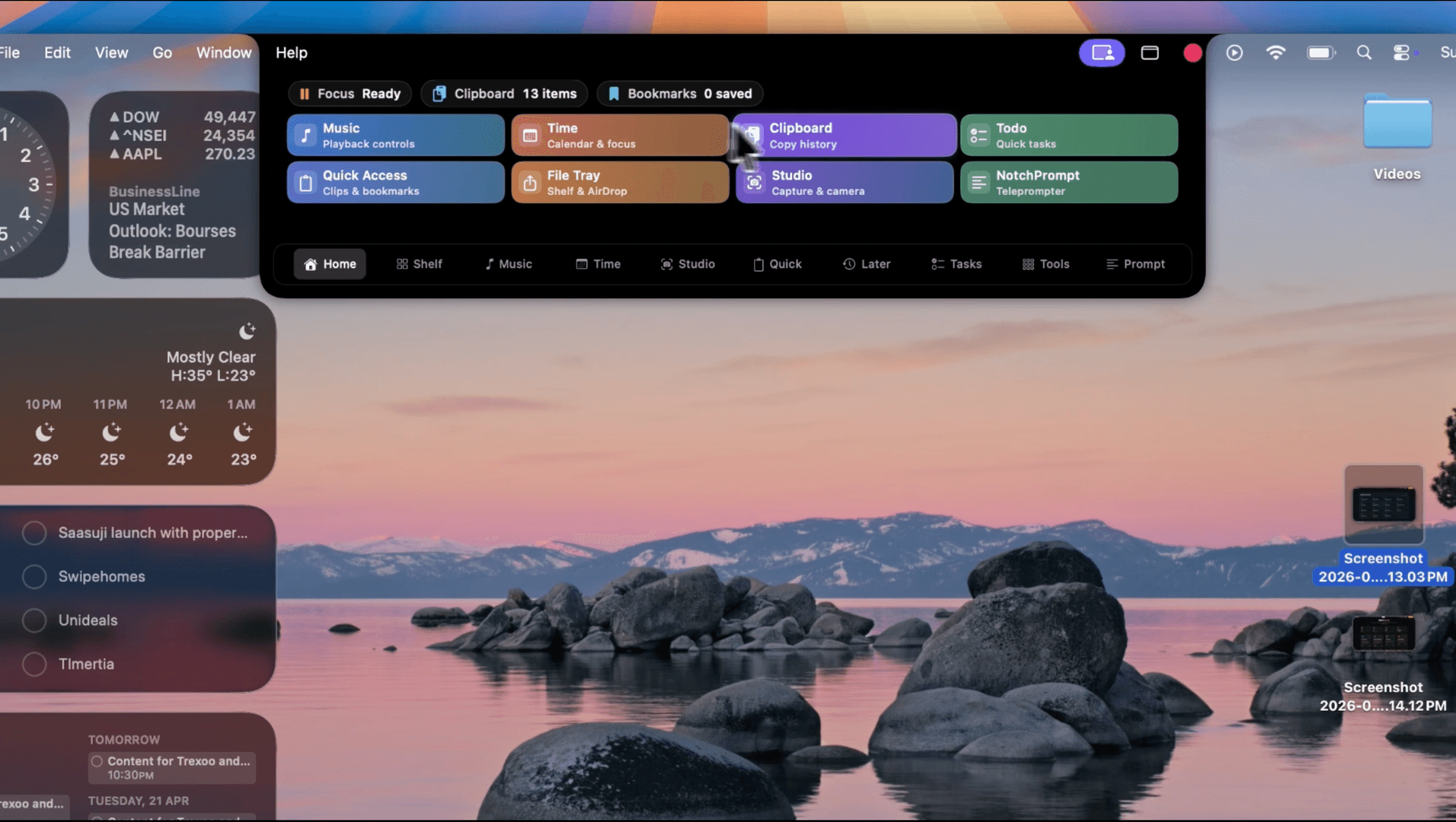The width and height of the screenshot is (1456, 822).
Task: Open the Time calendar & focus tile
Action: [x=620, y=135]
